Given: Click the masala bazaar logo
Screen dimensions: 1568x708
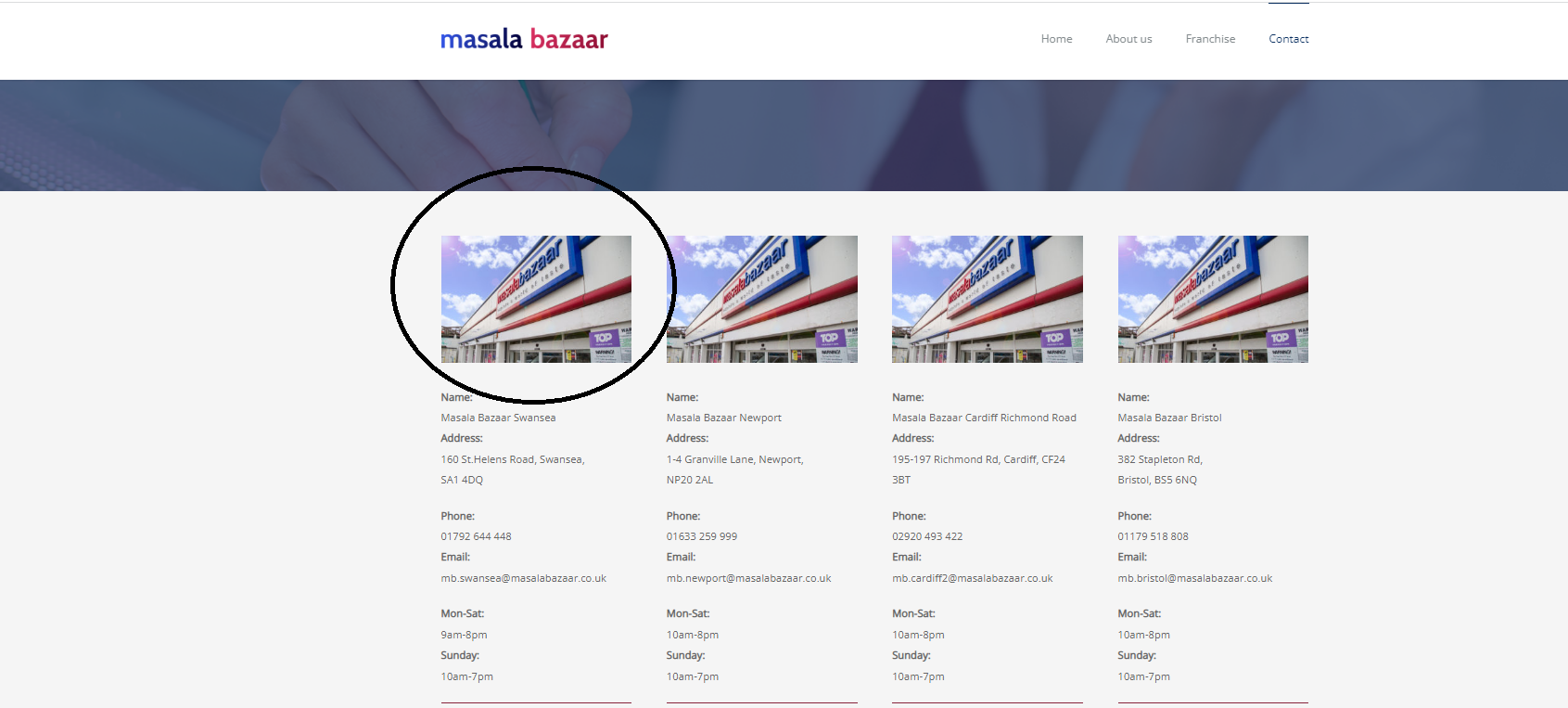Looking at the screenshot, I should (524, 39).
